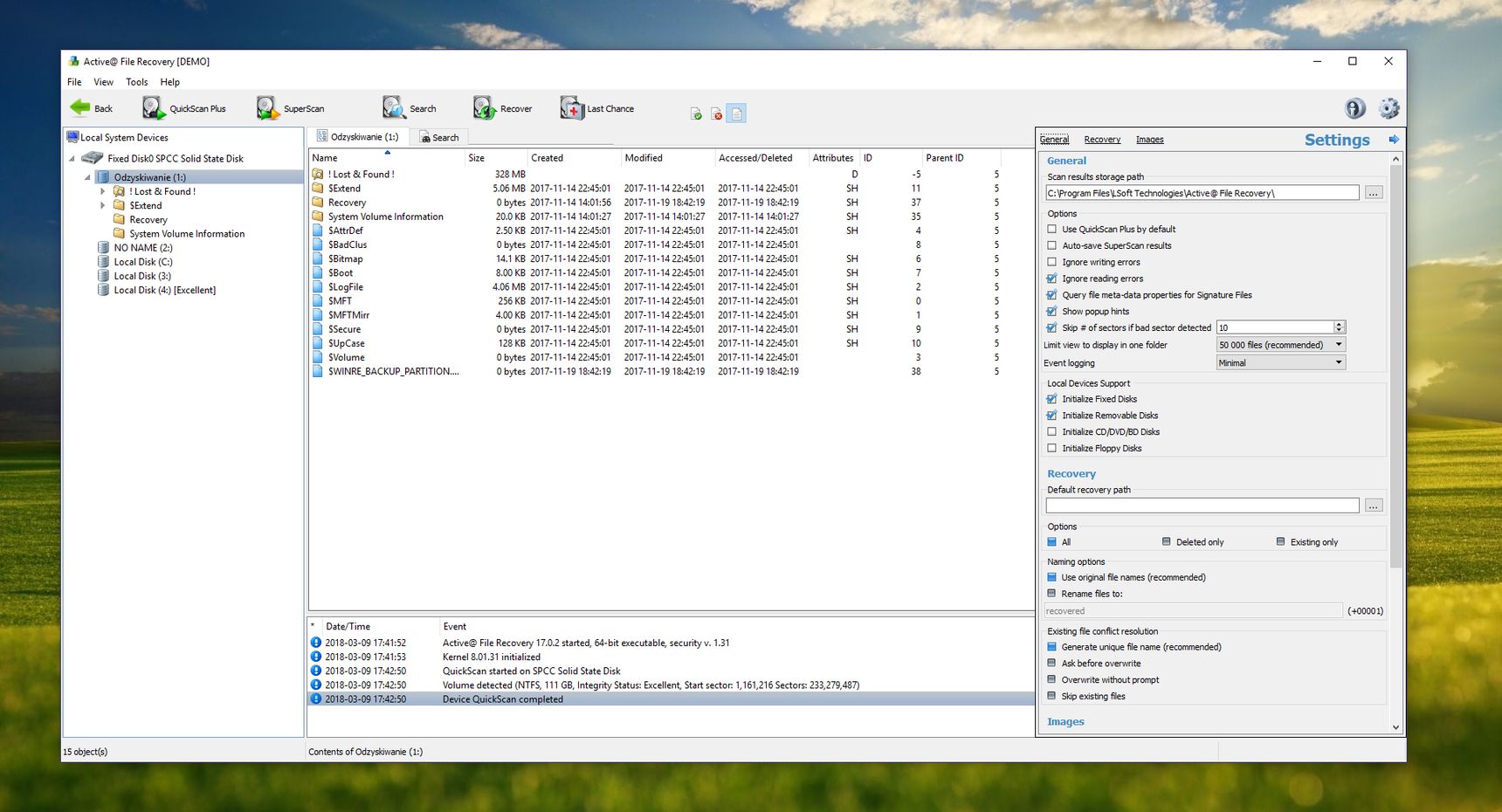Jump to General settings link
1502x812 pixels.
click(1054, 140)
